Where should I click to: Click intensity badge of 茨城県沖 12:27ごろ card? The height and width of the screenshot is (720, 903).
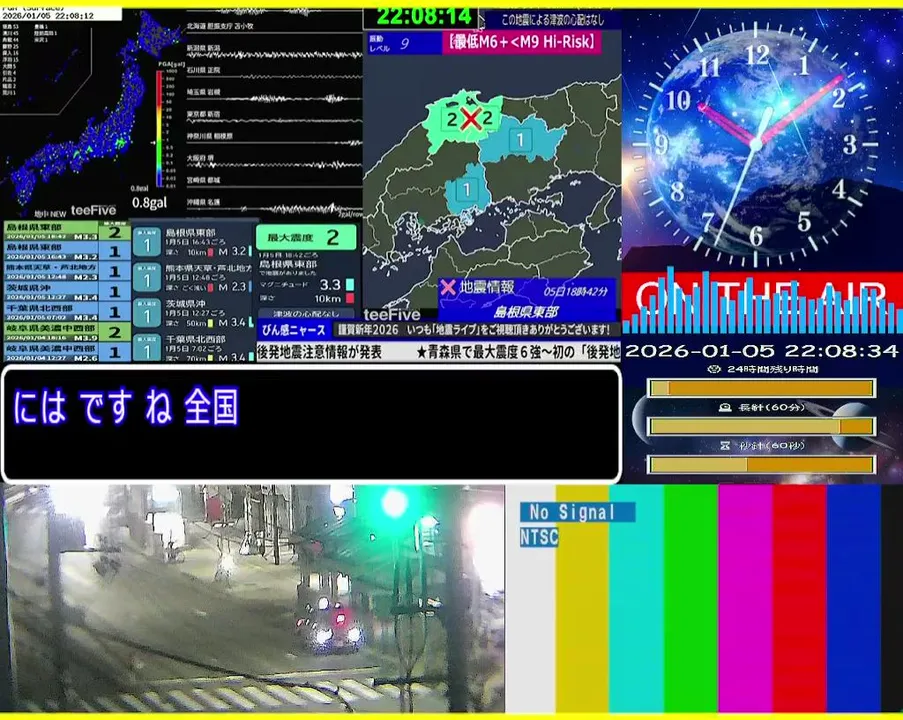[147, 313]
